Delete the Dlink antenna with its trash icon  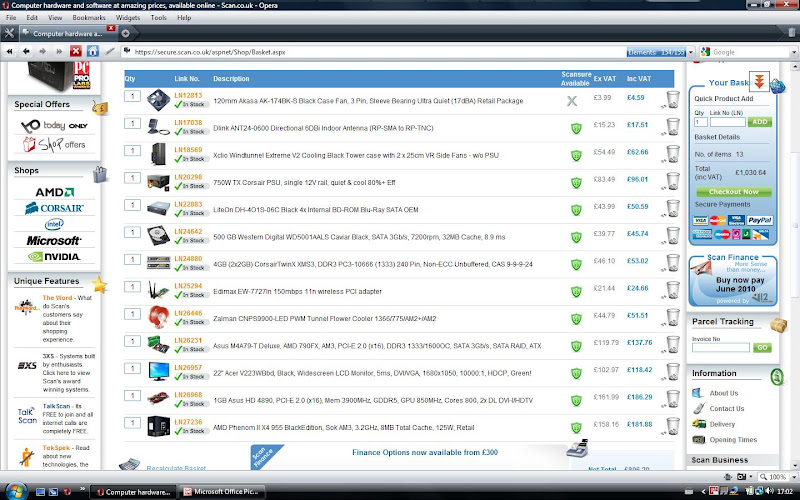673,126
